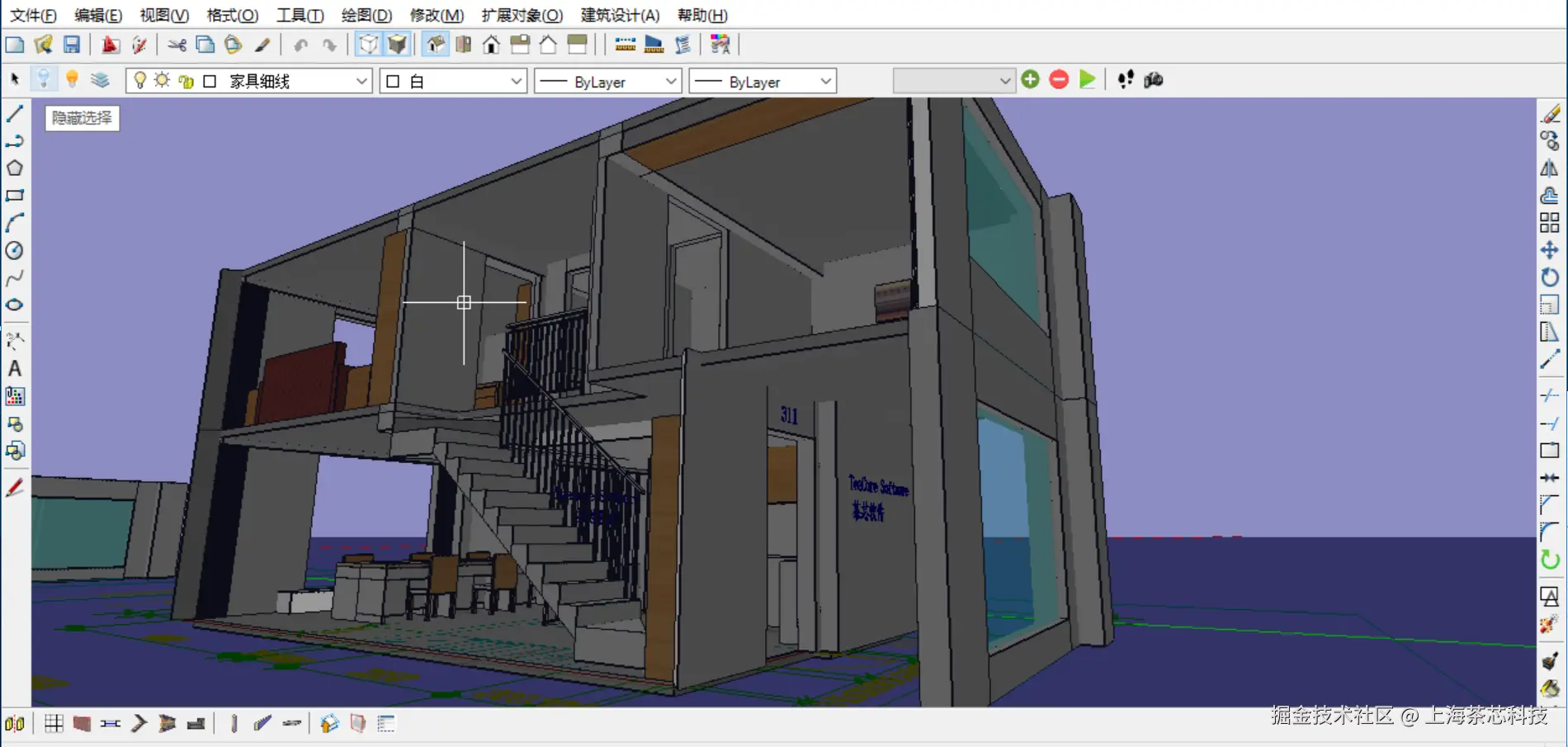Open the 帮助(H) menu
Image resolution: width=1568 pixels, height=747 pixels.
click(x=702, y=15)
